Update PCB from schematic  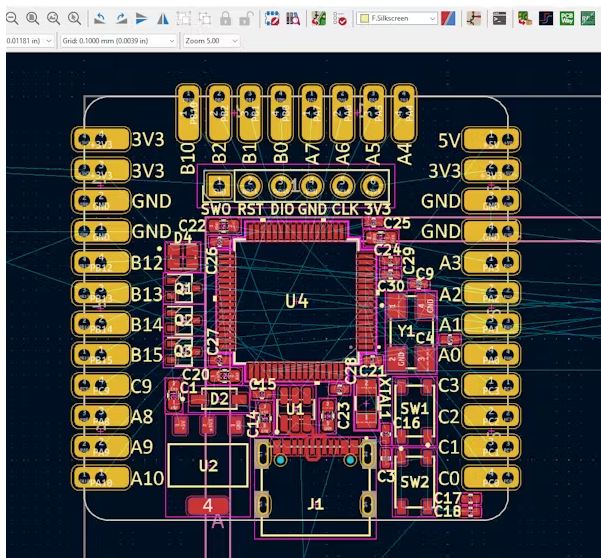[x=318, y=18]
